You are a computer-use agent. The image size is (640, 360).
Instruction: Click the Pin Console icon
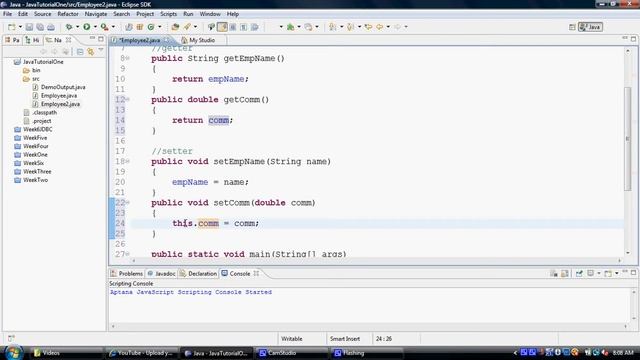tap(579, 273)
